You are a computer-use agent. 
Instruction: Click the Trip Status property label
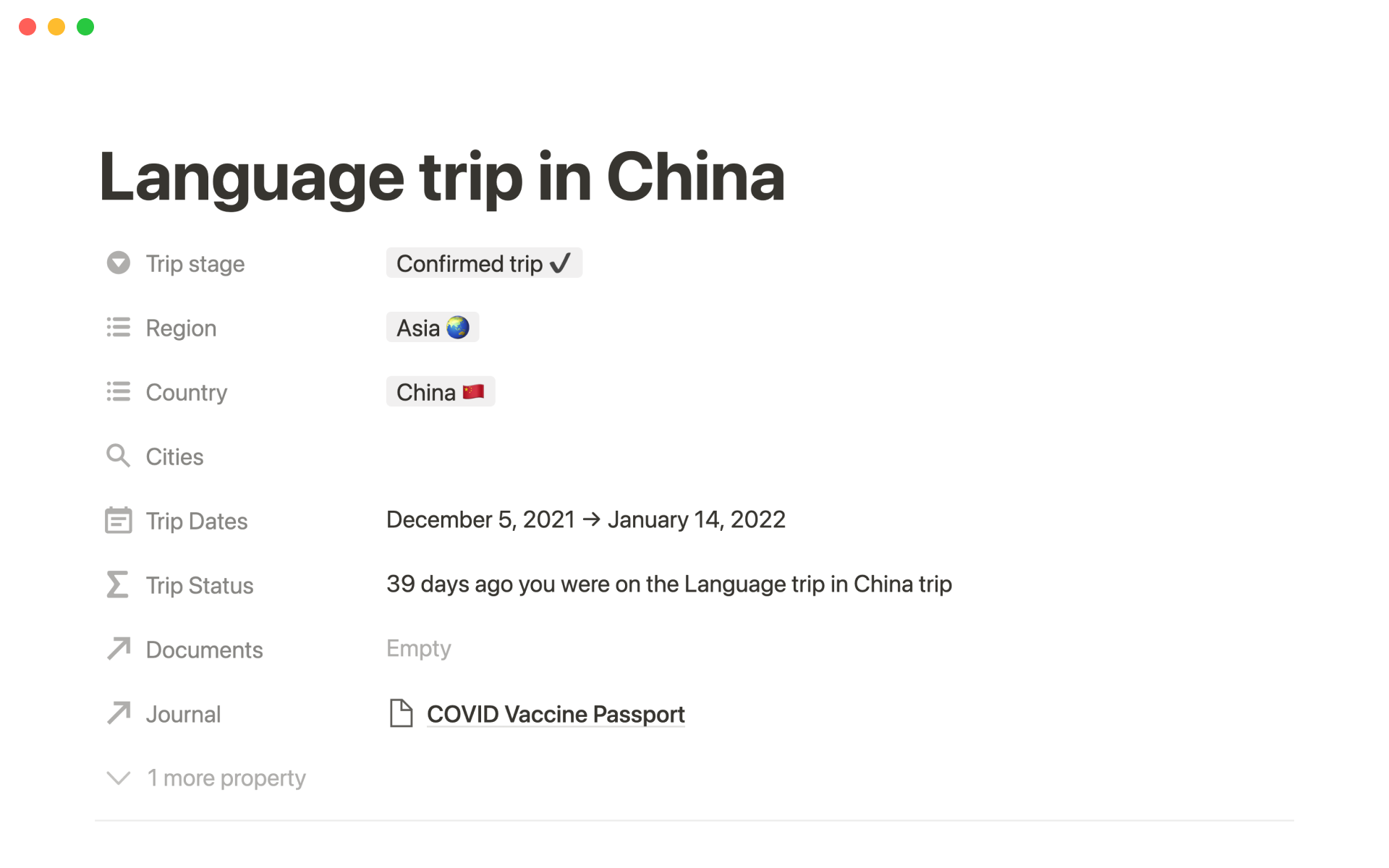tap(200, 586)
